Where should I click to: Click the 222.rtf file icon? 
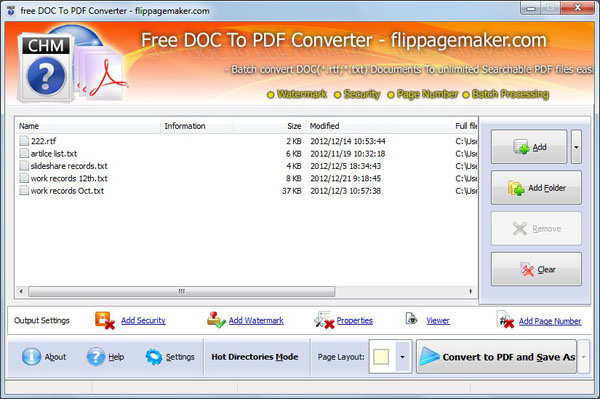(x=24, y=141)
